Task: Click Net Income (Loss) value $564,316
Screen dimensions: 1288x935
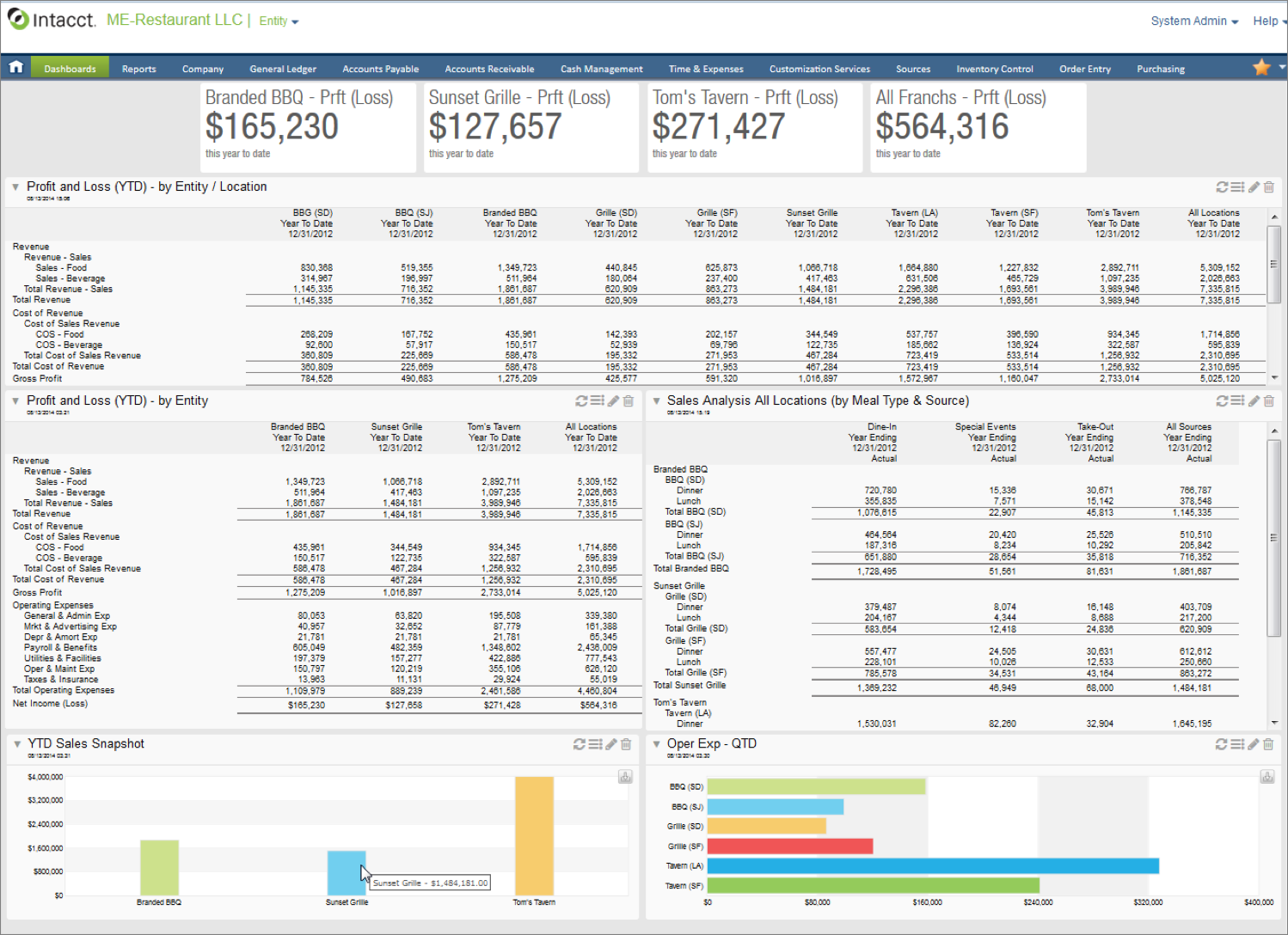Action: (x=598, y=705)
